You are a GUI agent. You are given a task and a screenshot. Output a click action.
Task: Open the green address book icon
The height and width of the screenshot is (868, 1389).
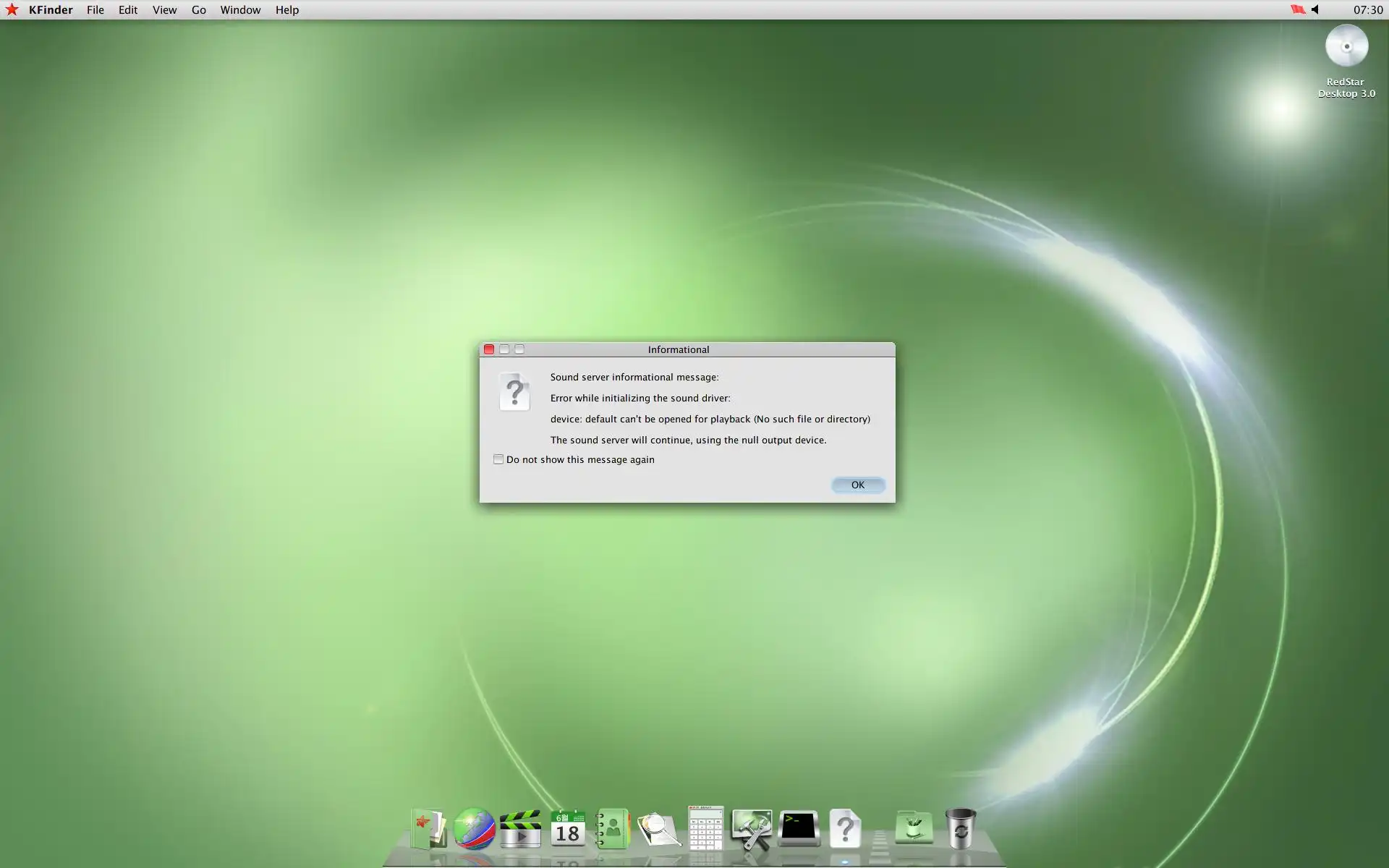pos(613,829)
